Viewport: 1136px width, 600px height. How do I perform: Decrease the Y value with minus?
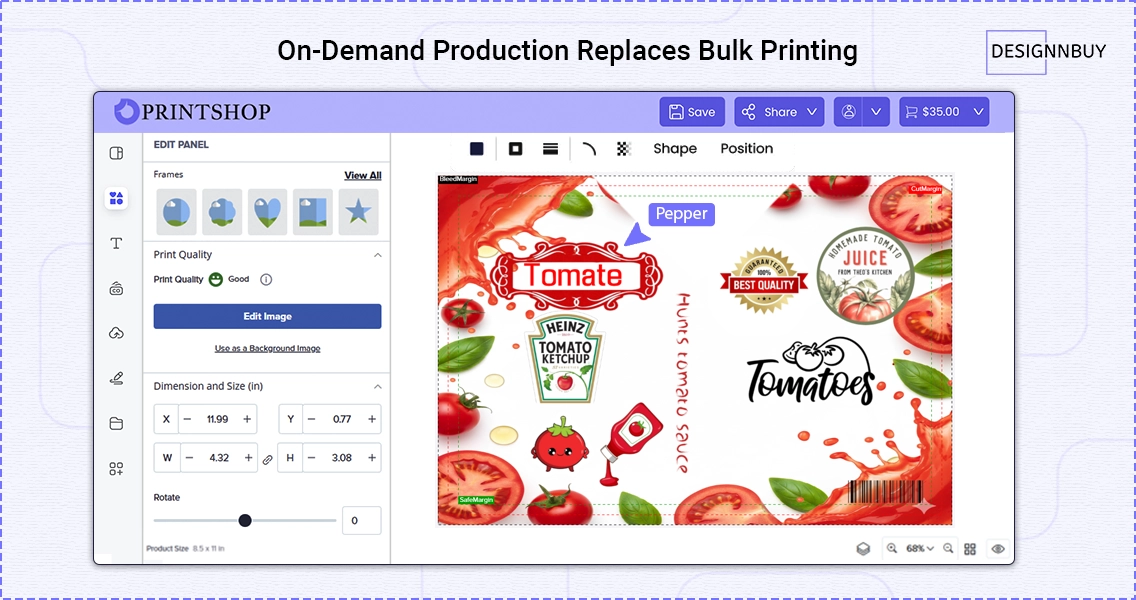click(x=312, y=419)
